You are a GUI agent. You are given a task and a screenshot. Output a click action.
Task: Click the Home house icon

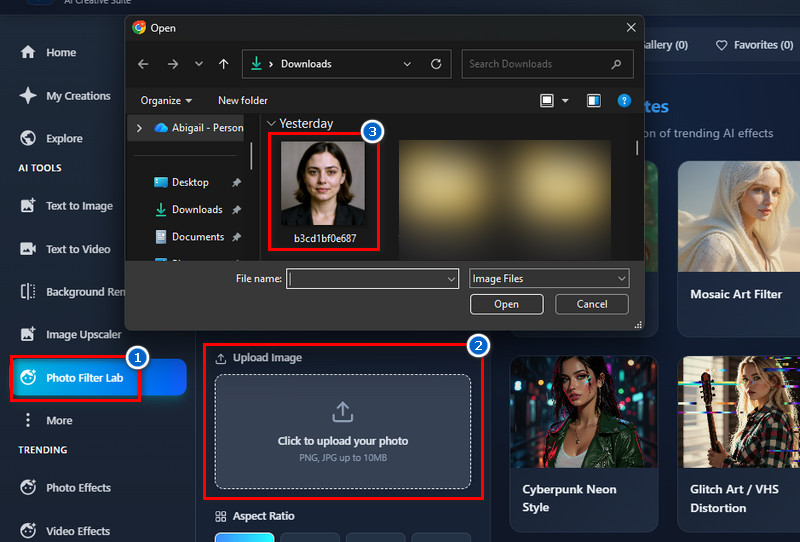coord(28,52)
